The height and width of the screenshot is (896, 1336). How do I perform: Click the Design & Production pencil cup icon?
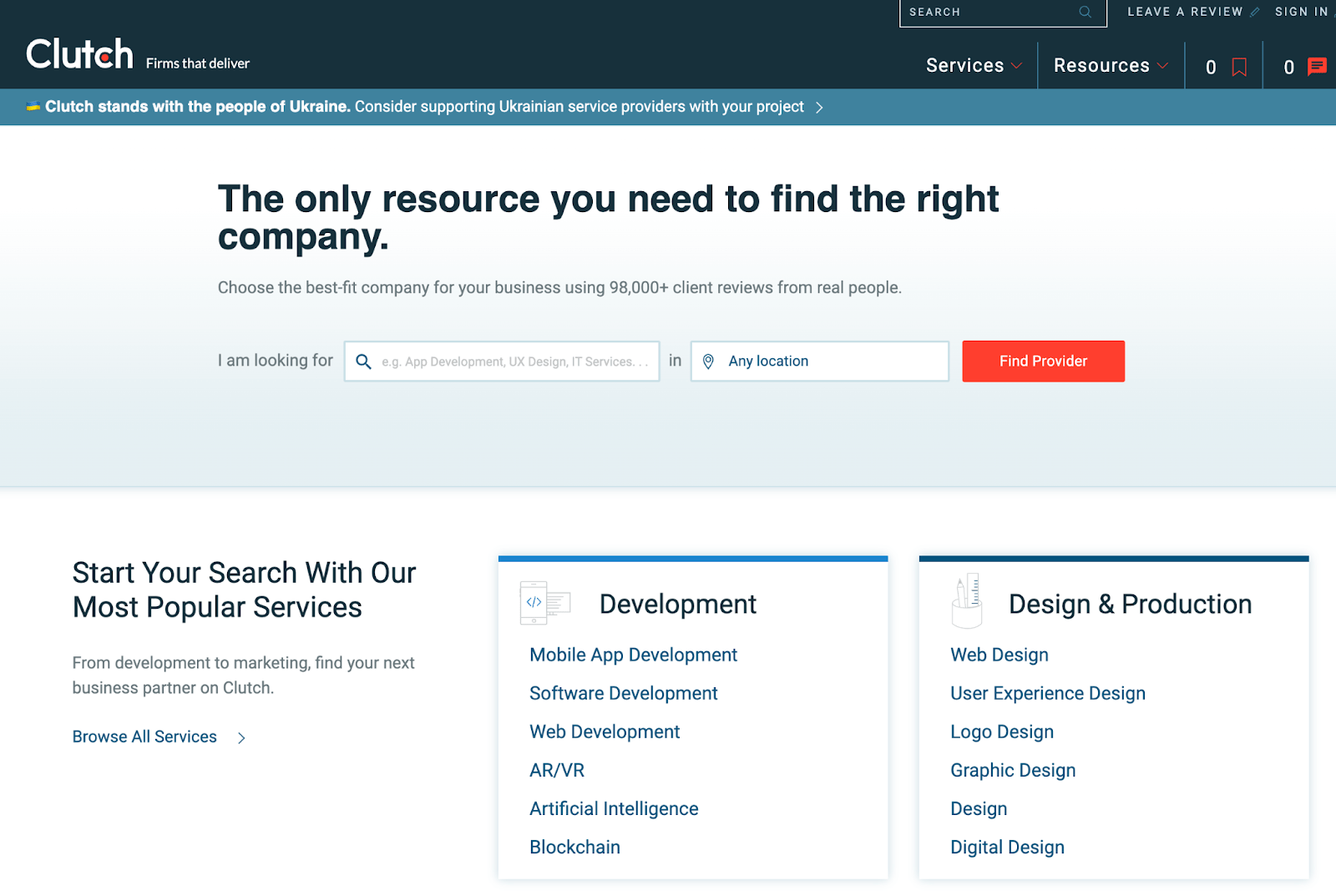pos(967,600)
